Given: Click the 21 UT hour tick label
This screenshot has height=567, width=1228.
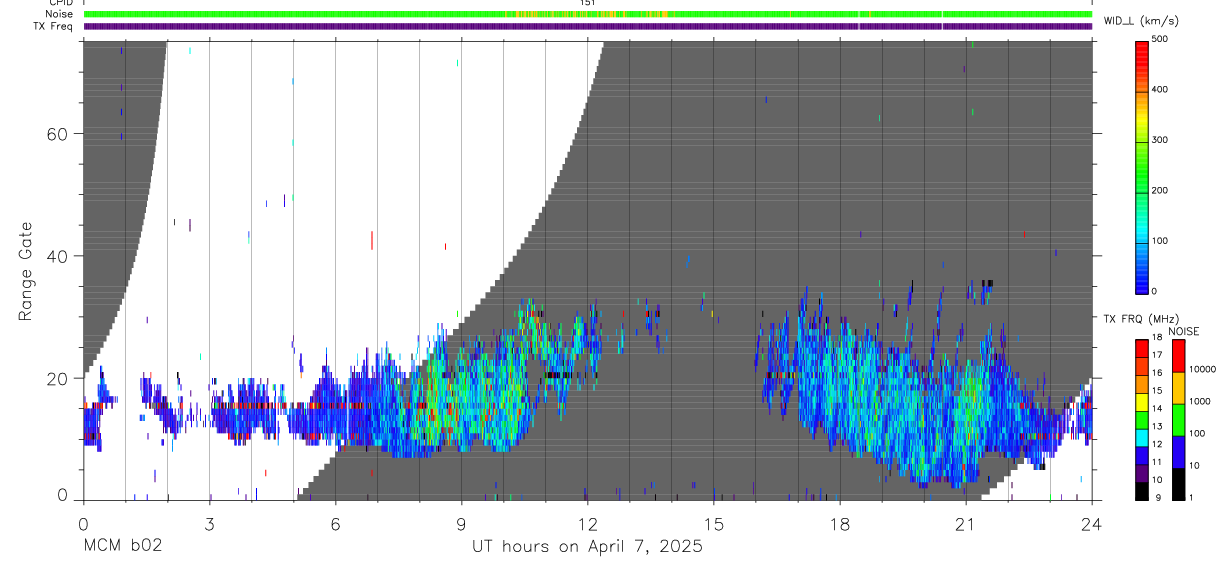Looking at the screenshot, I should coord(965,523).
